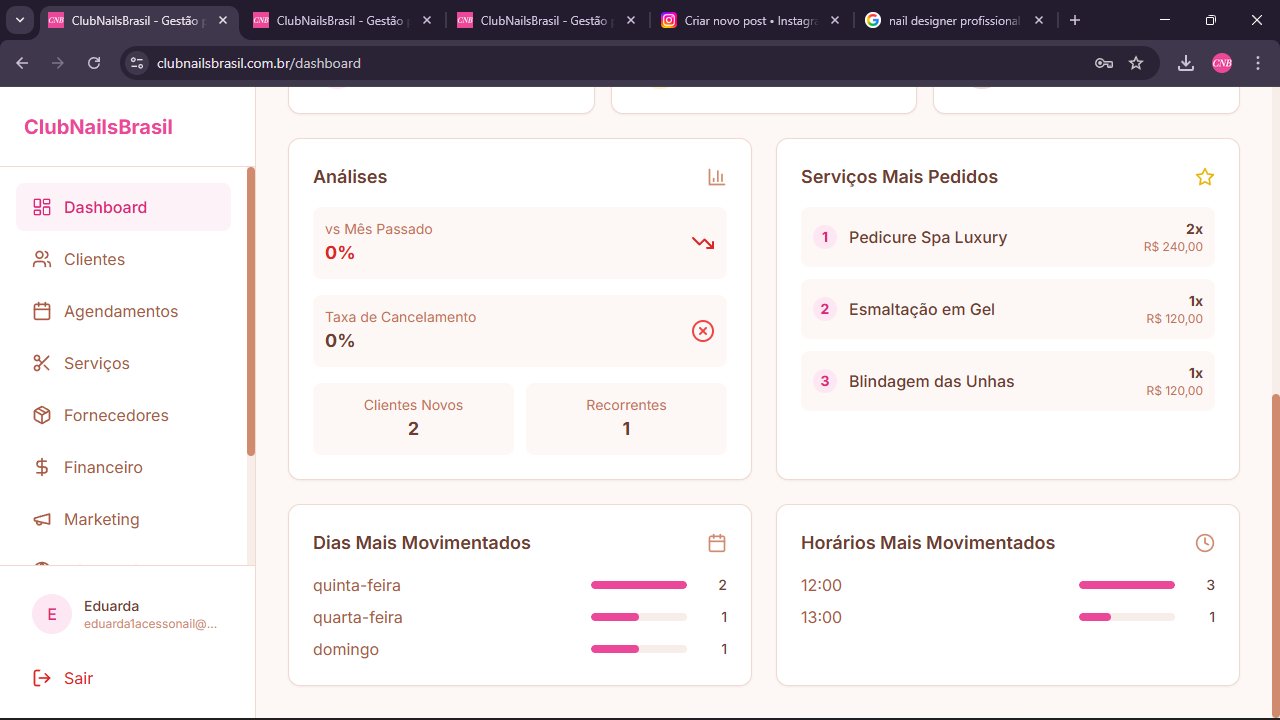The width and height of the screenshot is (1280, 720).
Task: Click the downward trend arrow icon
Action: (x=703, y=243)
